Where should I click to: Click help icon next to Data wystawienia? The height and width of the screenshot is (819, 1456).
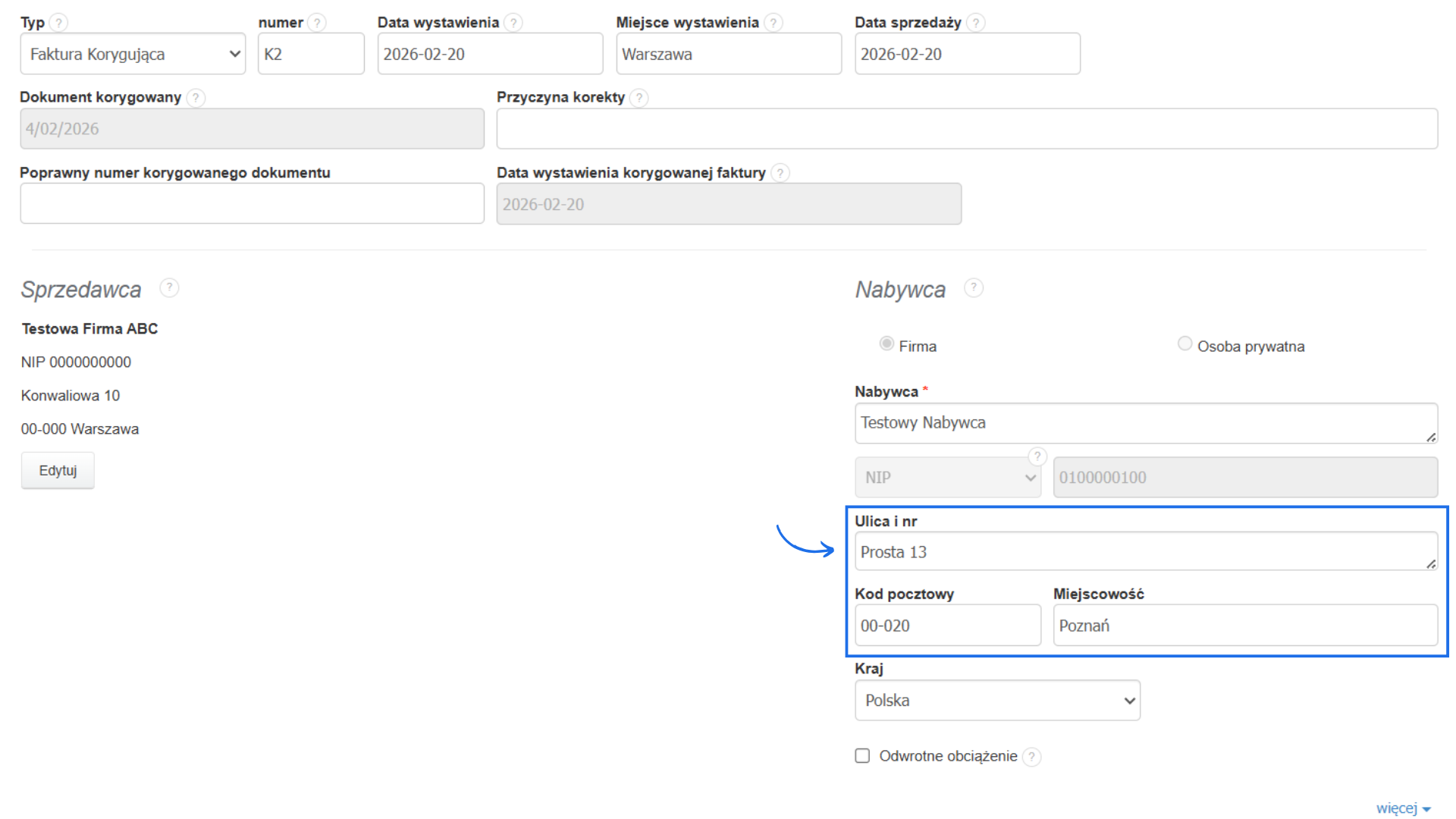pos(513,23)
